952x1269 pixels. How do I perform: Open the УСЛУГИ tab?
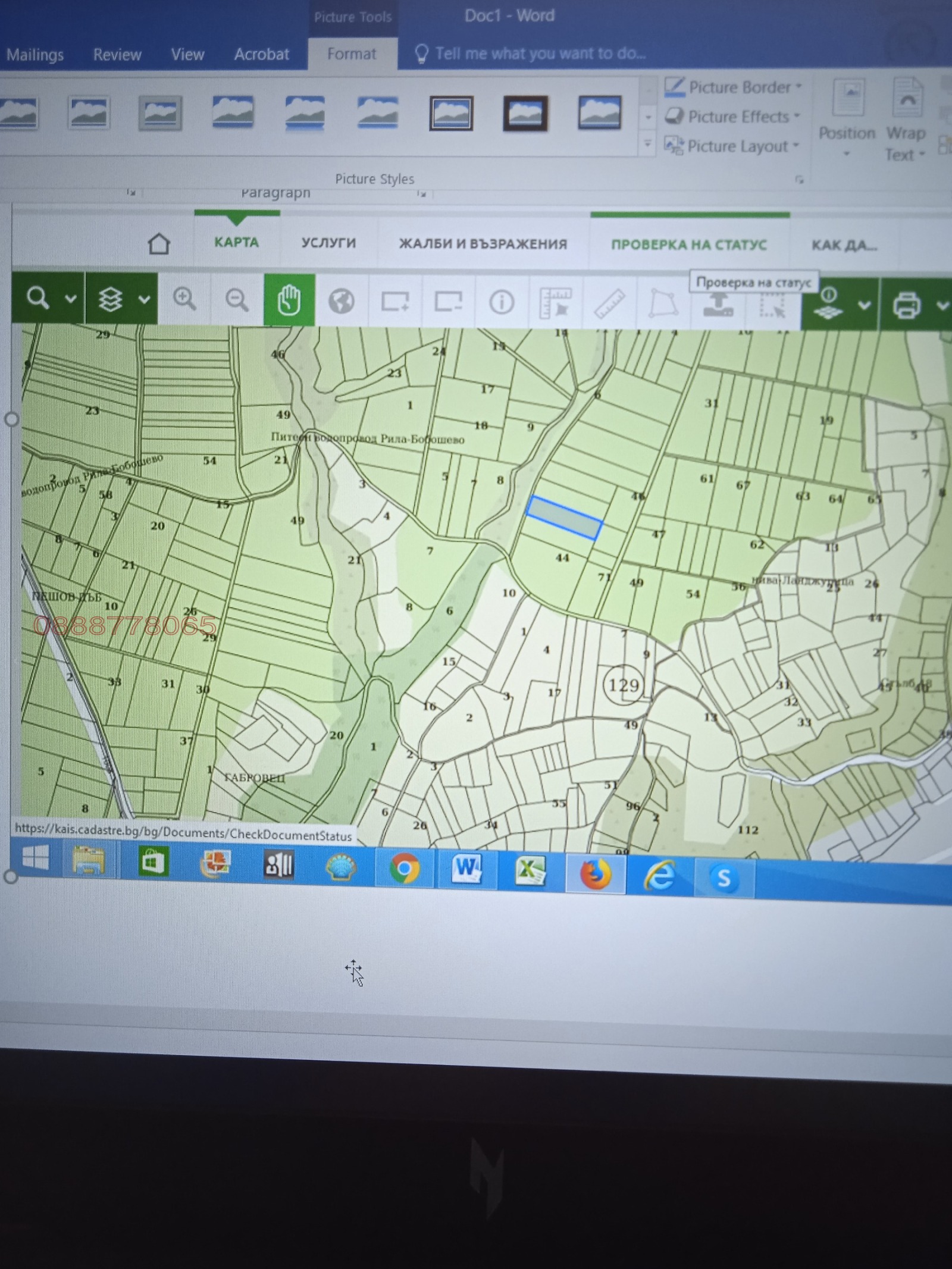(x=328, y=243)
